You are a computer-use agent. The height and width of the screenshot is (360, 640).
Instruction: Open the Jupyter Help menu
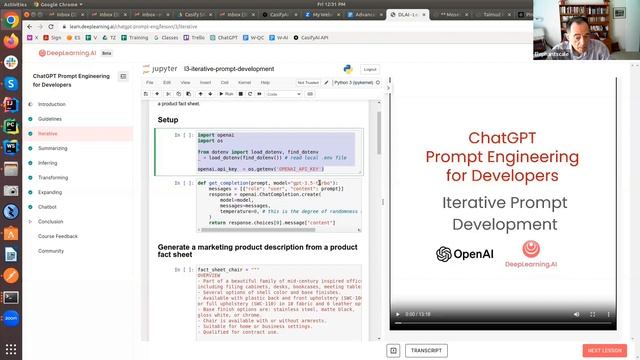click(265, 82)
